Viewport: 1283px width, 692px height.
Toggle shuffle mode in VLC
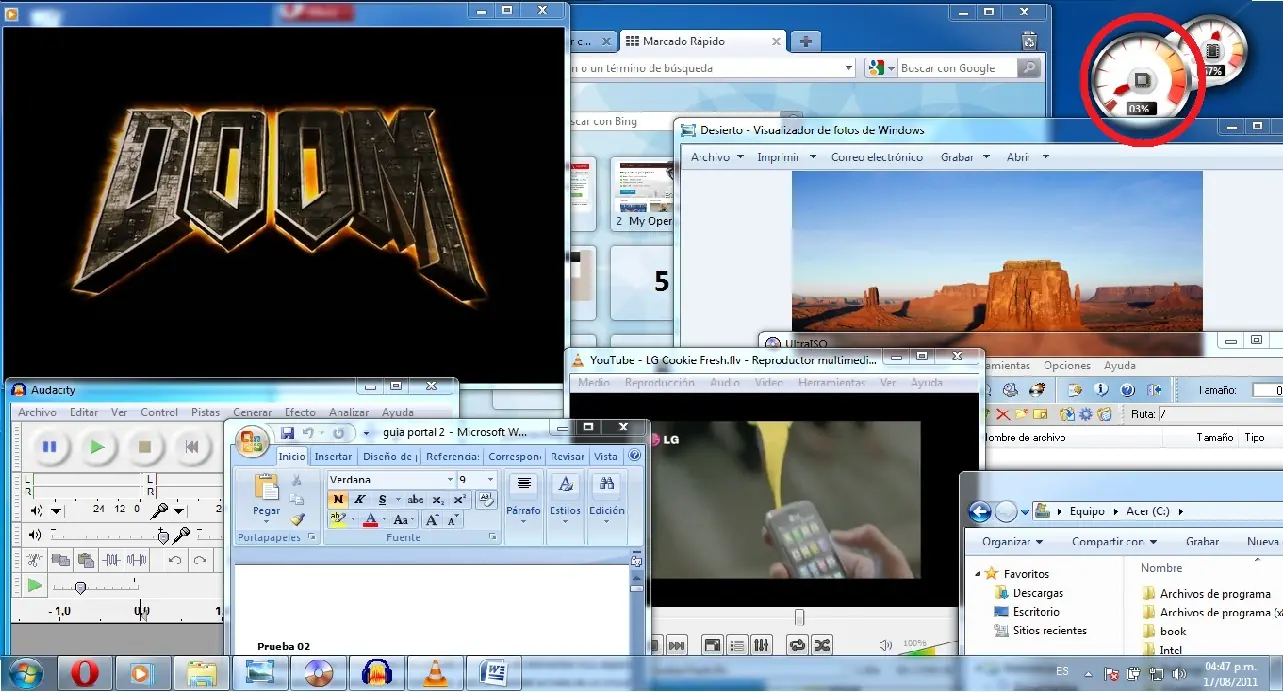822,645
